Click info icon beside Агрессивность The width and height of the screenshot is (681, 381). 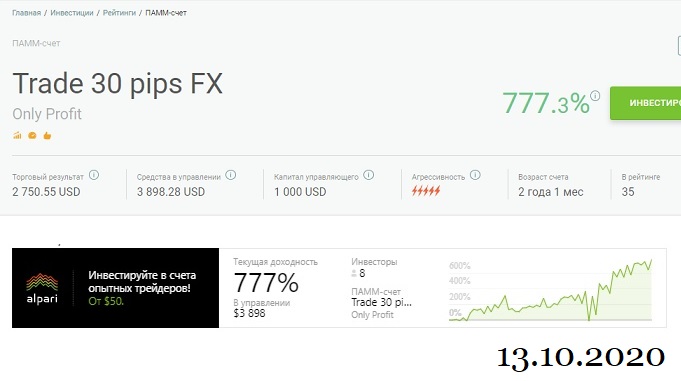tap(476, 175)
